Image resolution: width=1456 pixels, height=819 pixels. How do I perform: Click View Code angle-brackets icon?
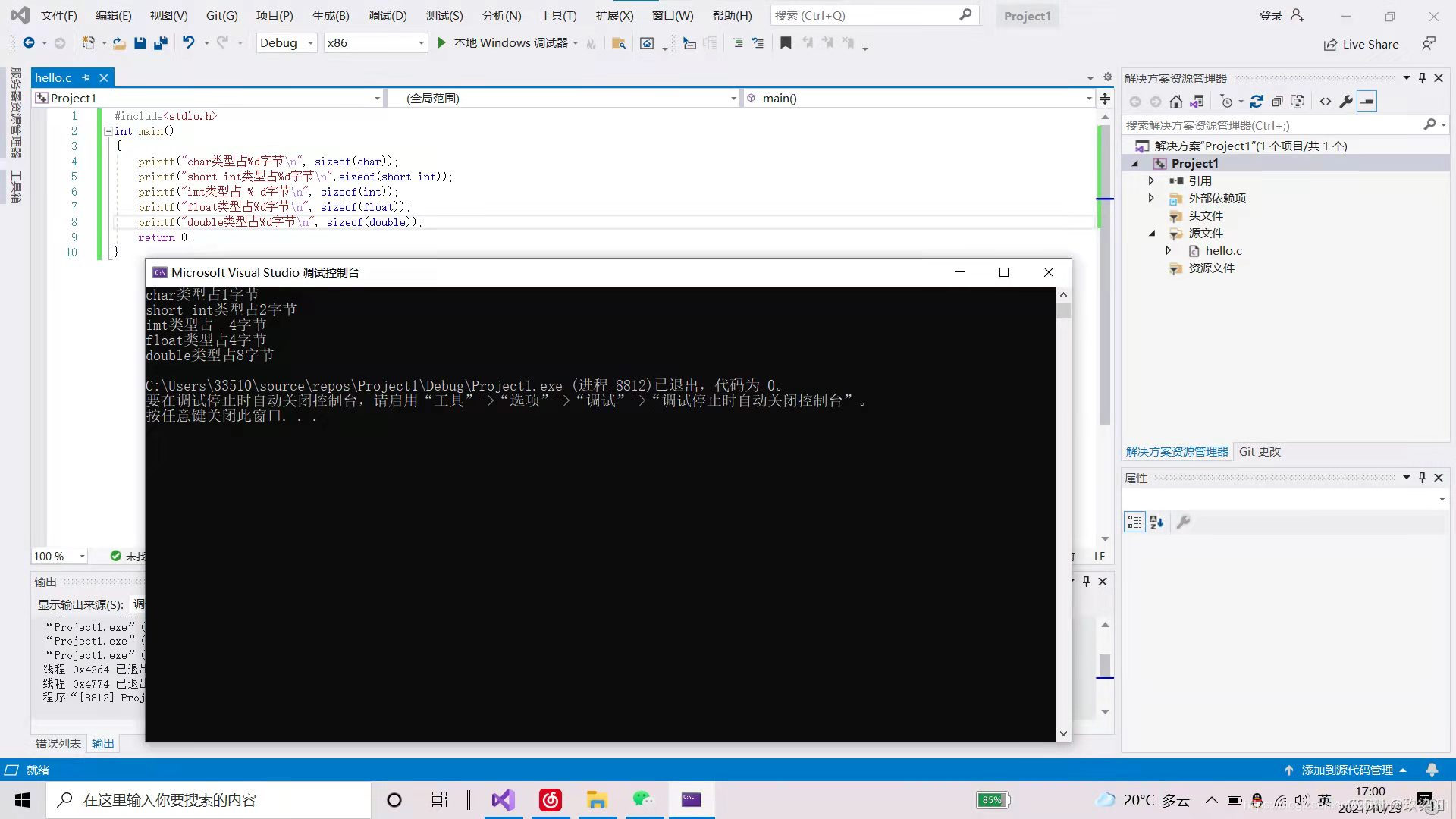(x=1326, y=102)
